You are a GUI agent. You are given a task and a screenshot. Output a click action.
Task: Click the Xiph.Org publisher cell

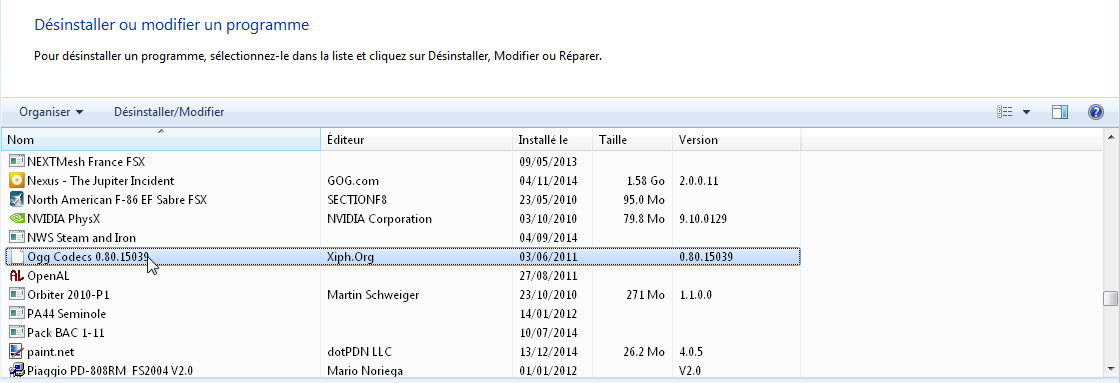(x=351, y=257)
